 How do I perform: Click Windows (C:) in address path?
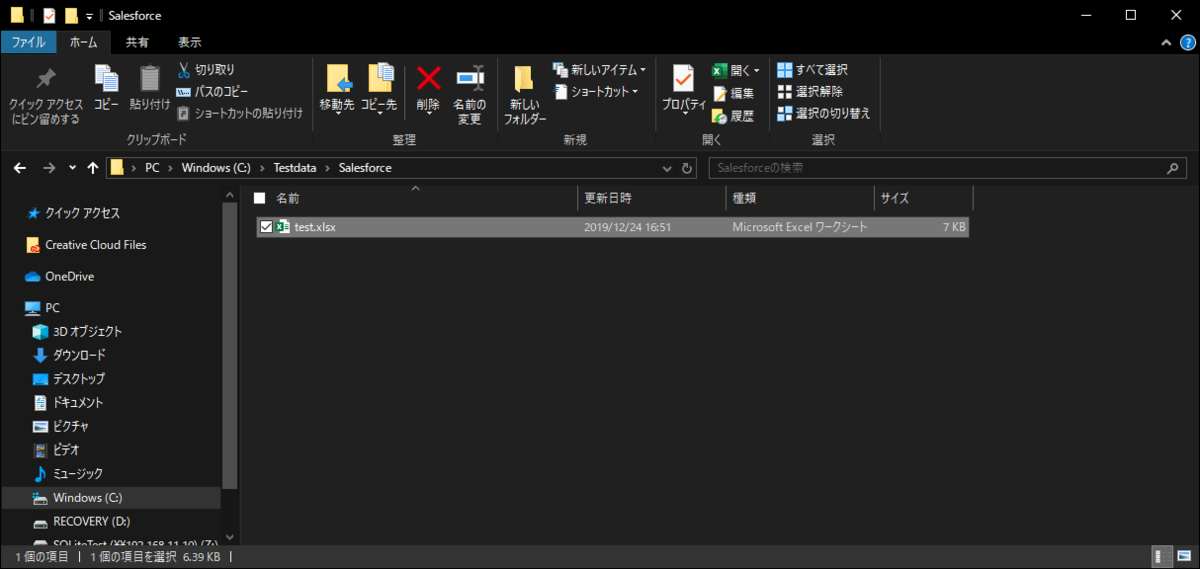(215, 168)
